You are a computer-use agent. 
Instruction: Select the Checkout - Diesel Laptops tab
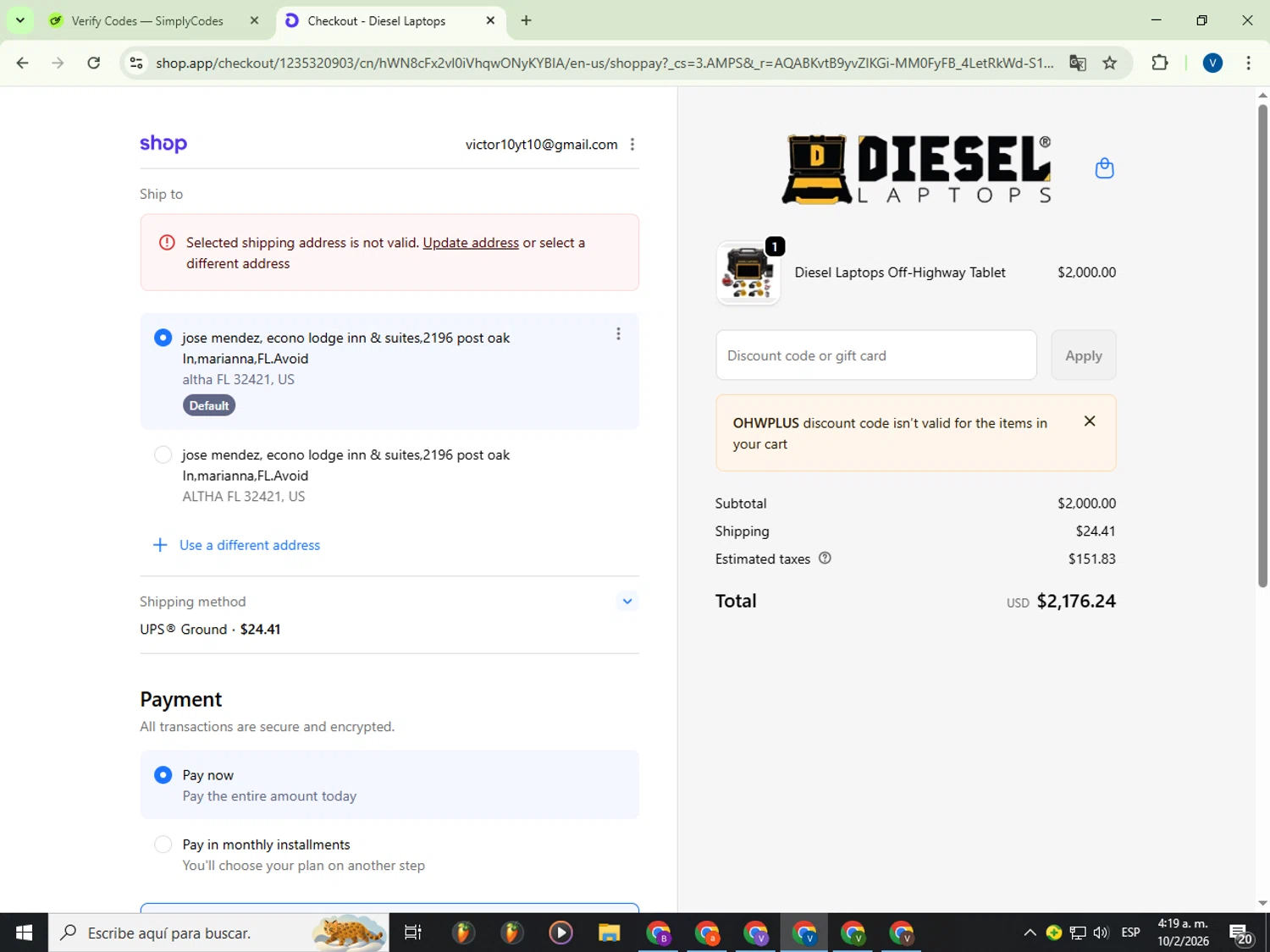377,21
